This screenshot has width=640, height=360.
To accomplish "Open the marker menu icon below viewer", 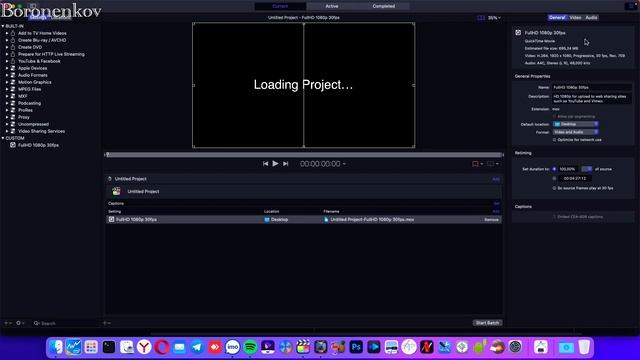I will [477, 164].
